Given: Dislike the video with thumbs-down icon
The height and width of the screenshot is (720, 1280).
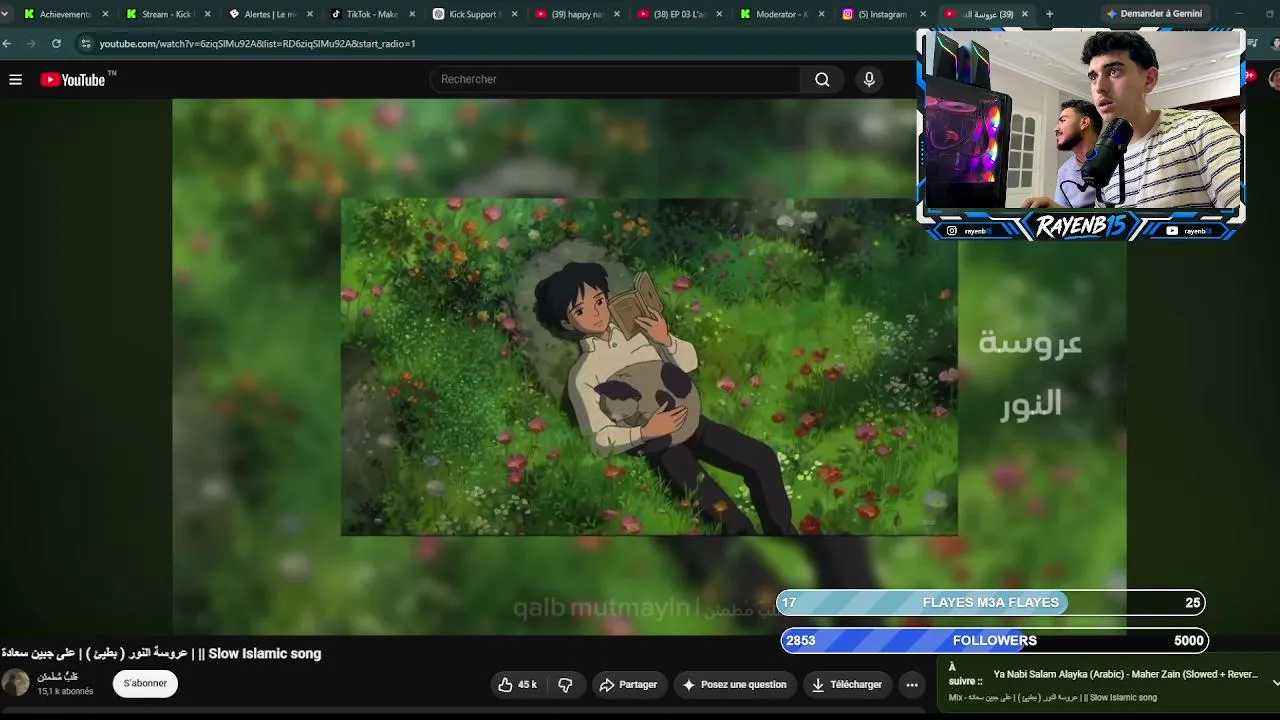Looking at the screenshot, I should 566,685.
